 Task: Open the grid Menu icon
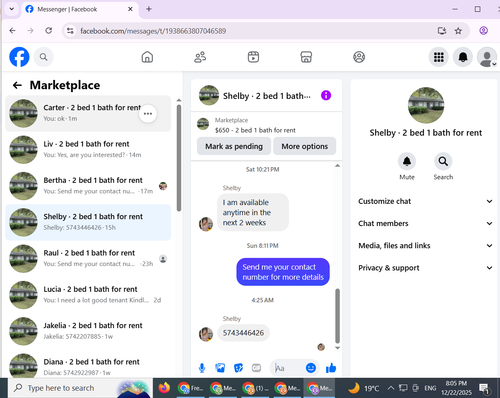point(439,57)
